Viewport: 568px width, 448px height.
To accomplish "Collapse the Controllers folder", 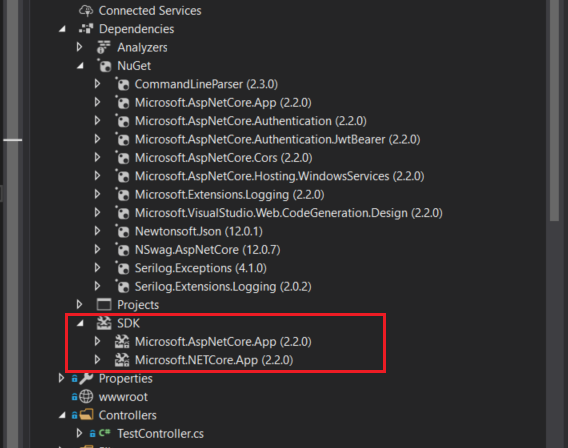I will tap(62, 415).
